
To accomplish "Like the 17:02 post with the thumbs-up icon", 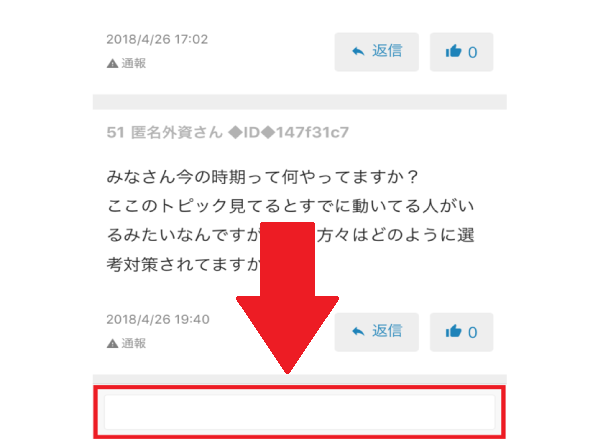I will [x=453, y=51].
